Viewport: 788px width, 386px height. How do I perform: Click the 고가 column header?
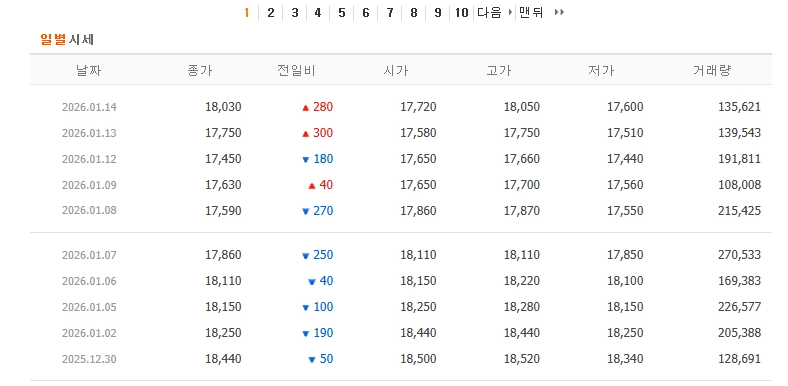[x=499, y=70]
